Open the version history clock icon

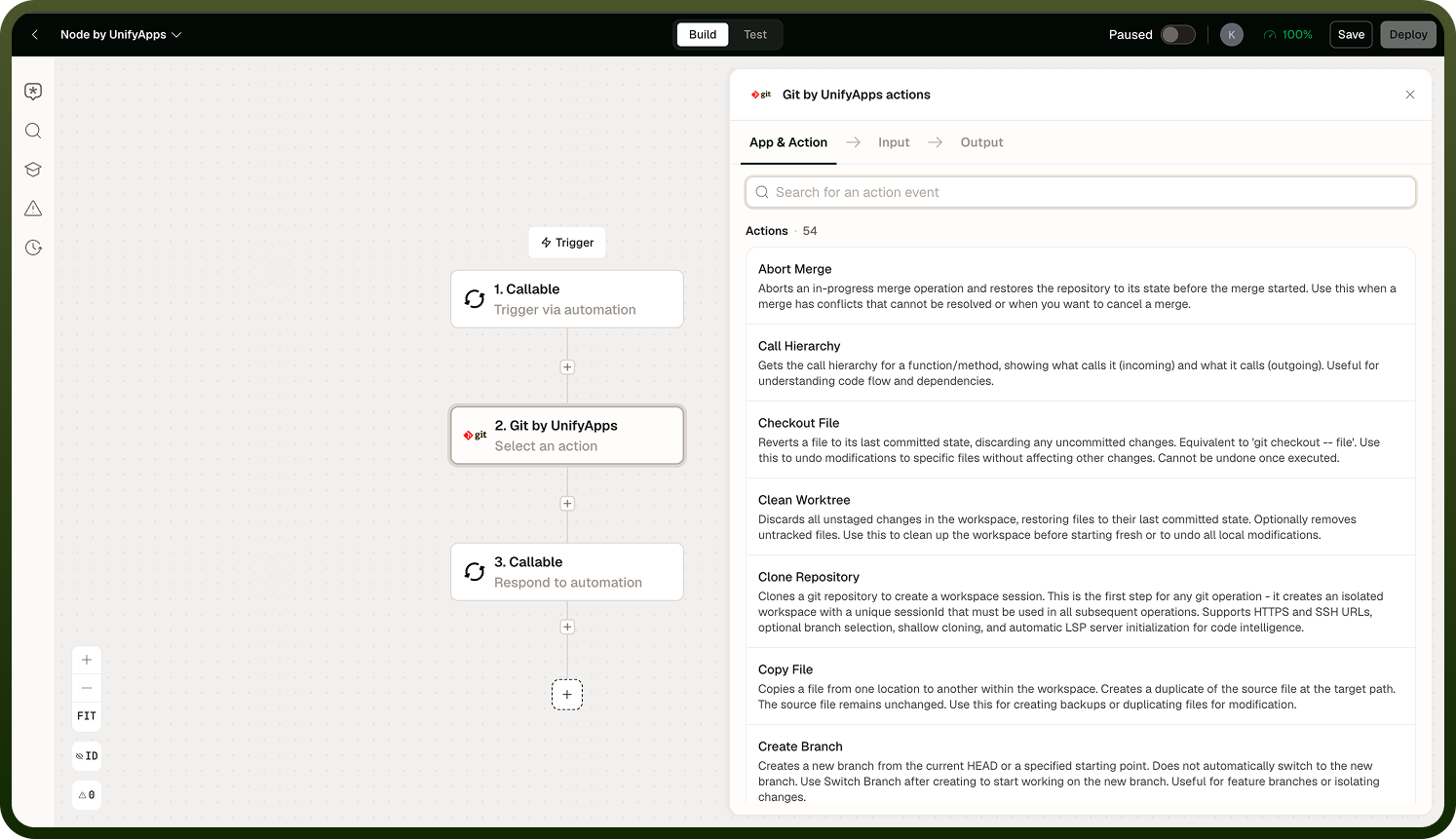(33, 248)
